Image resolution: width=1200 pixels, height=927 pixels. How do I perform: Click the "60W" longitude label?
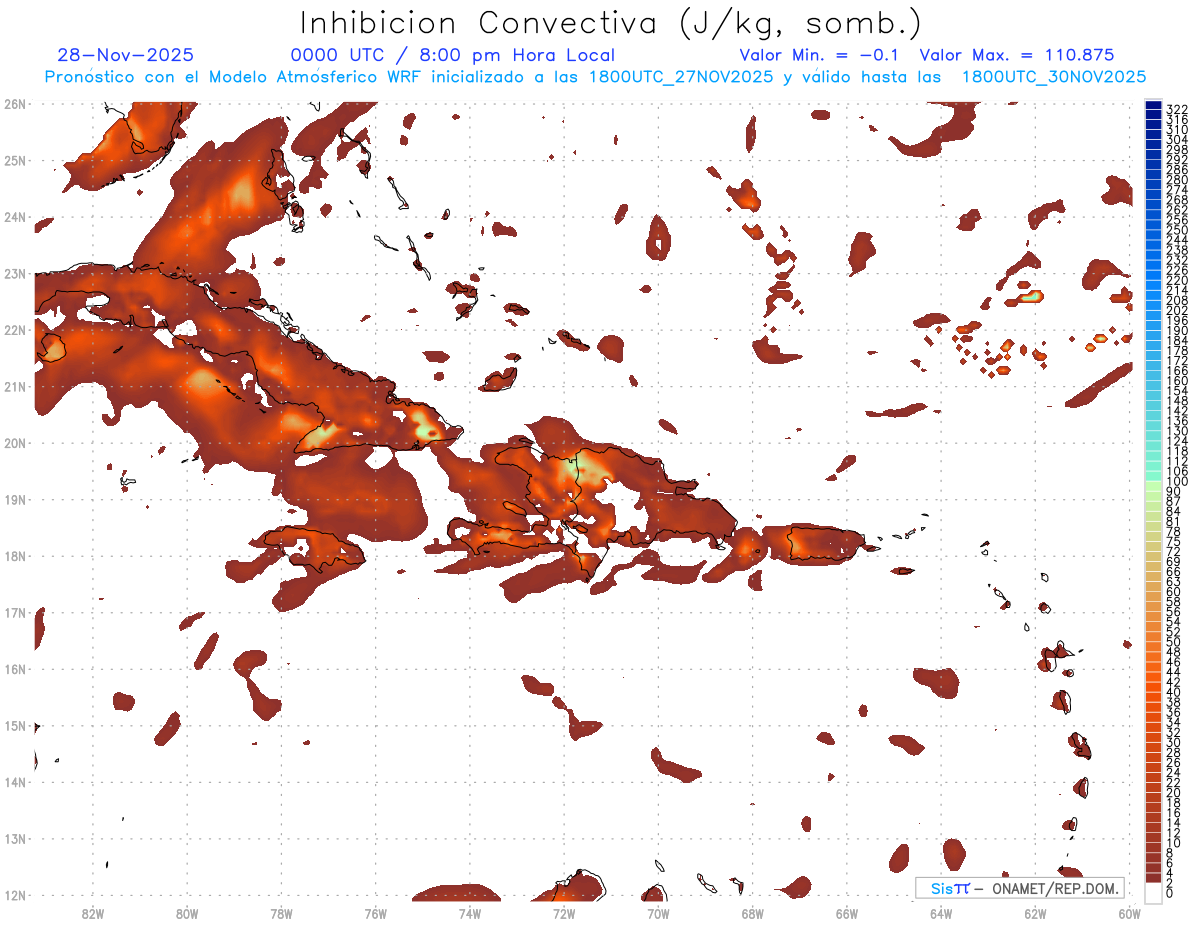coord(1129,912)
